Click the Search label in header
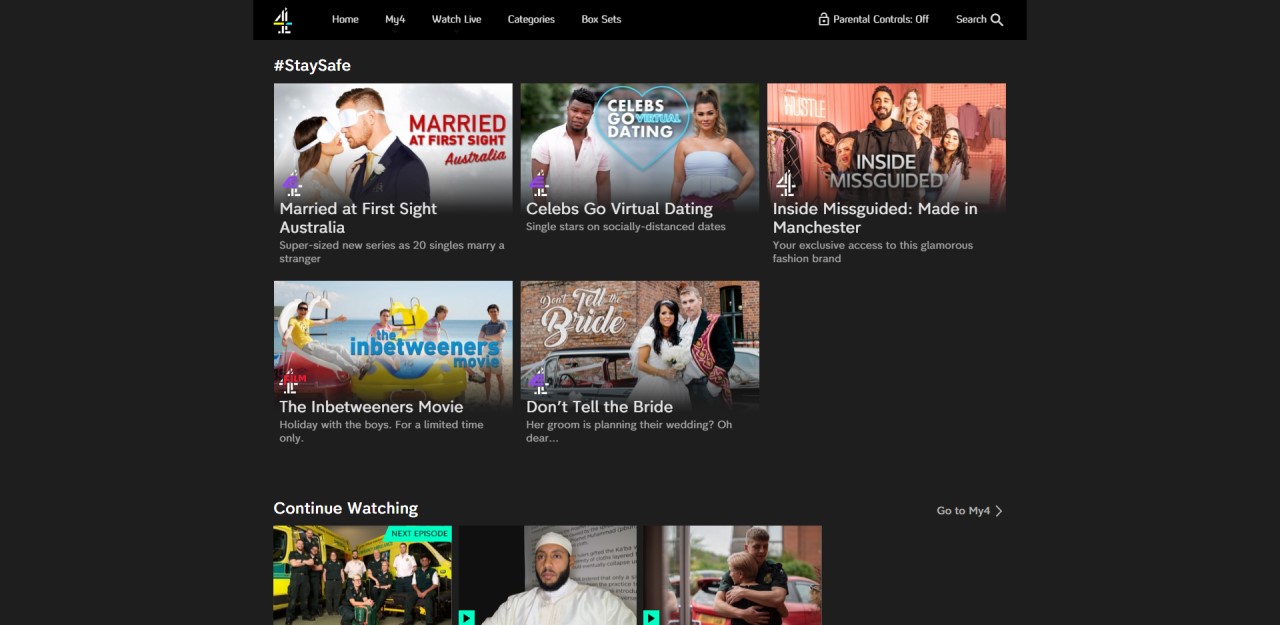 coord(971,19)
